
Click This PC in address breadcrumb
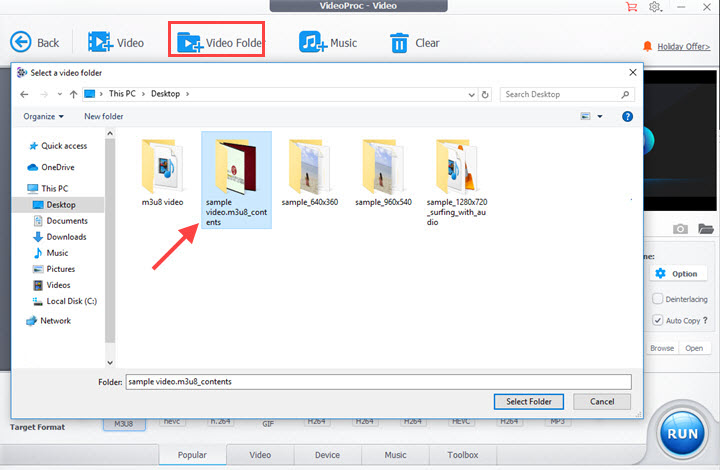coord(122,94)
